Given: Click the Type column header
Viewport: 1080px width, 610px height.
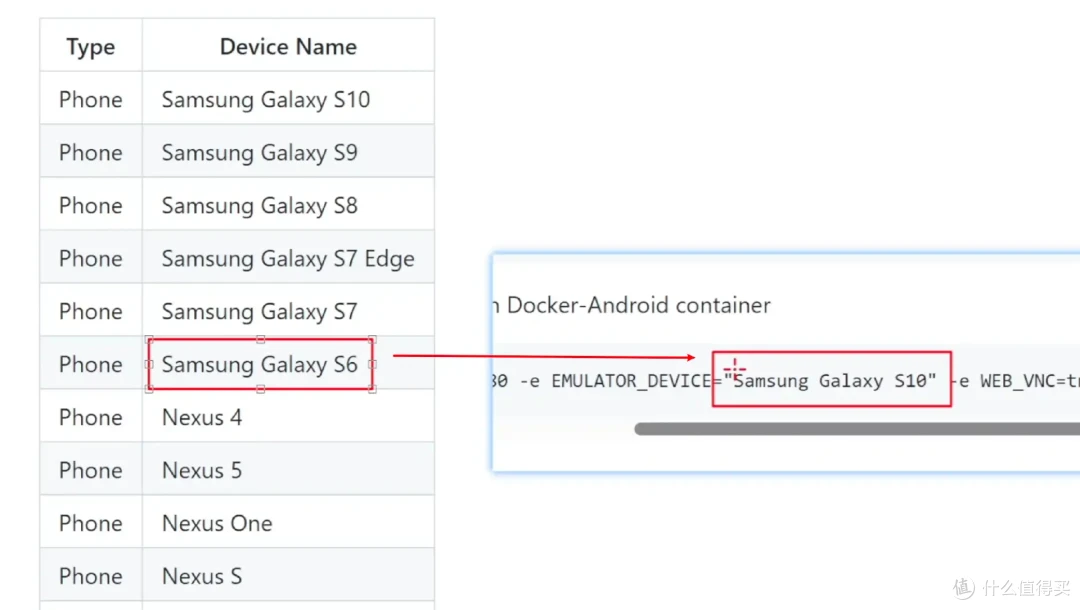Looking at the screenshot, I should pos(90,47).
